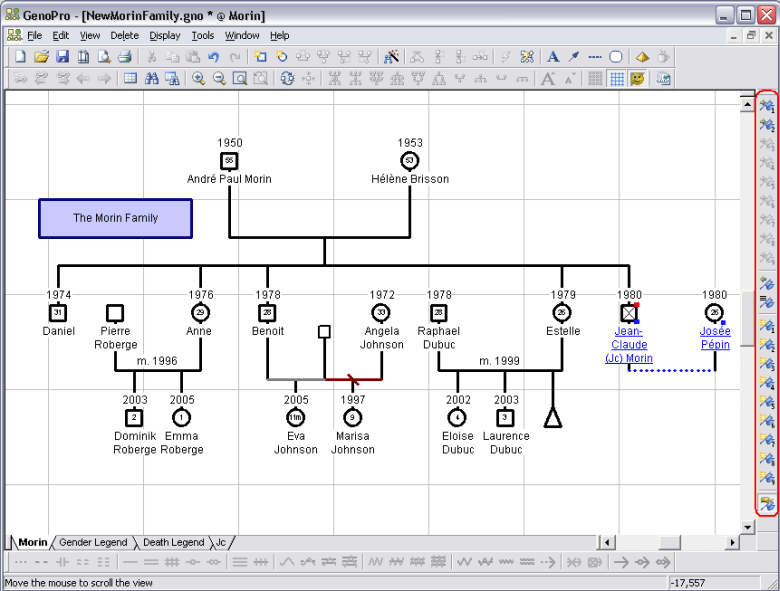Select Hélène Brisson's circle symbol
Image resolution: width=780 pixels, height=591 pixels.
tap(409, 161)
